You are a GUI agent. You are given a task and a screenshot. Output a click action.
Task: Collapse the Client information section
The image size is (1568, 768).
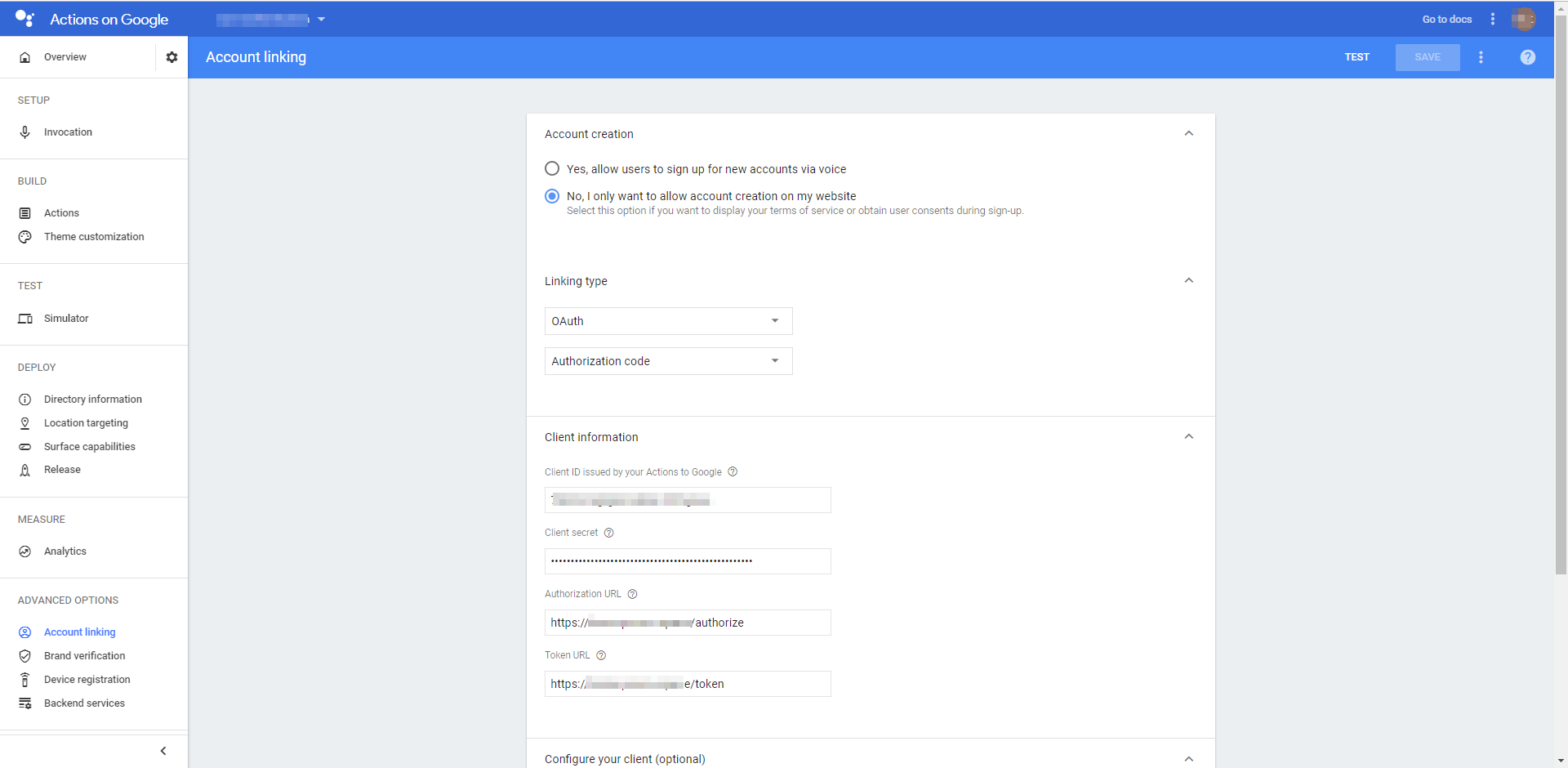[1189, 436]
